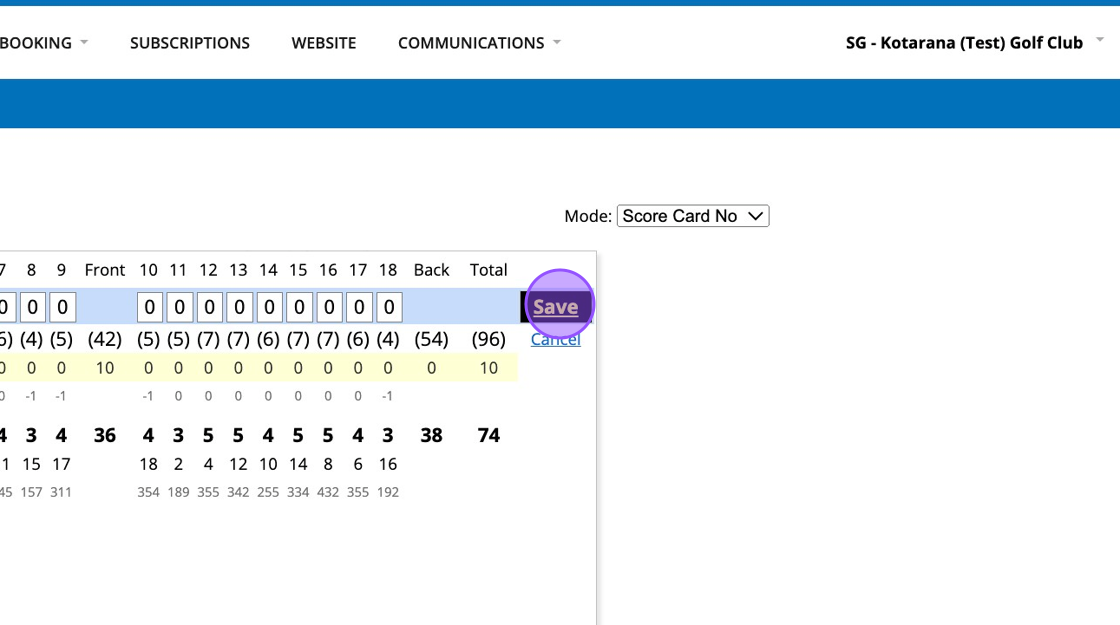Click the Total column header
Image resolution: width=1120 pixels, height=625 pixels.
488,270
